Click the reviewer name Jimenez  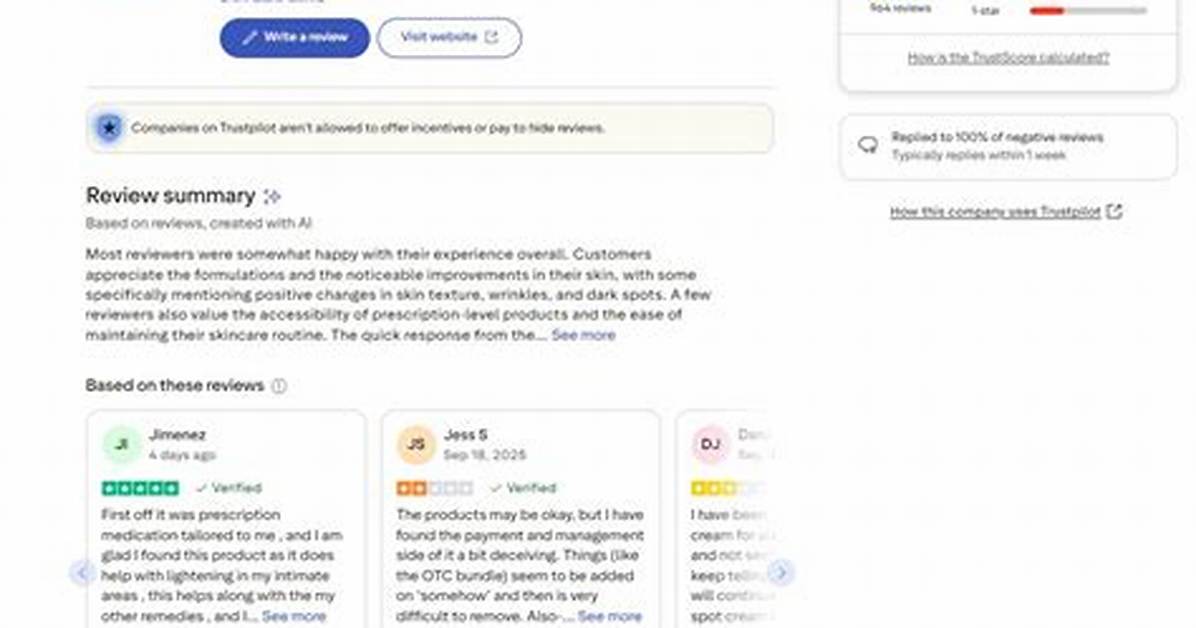point(178,435)
